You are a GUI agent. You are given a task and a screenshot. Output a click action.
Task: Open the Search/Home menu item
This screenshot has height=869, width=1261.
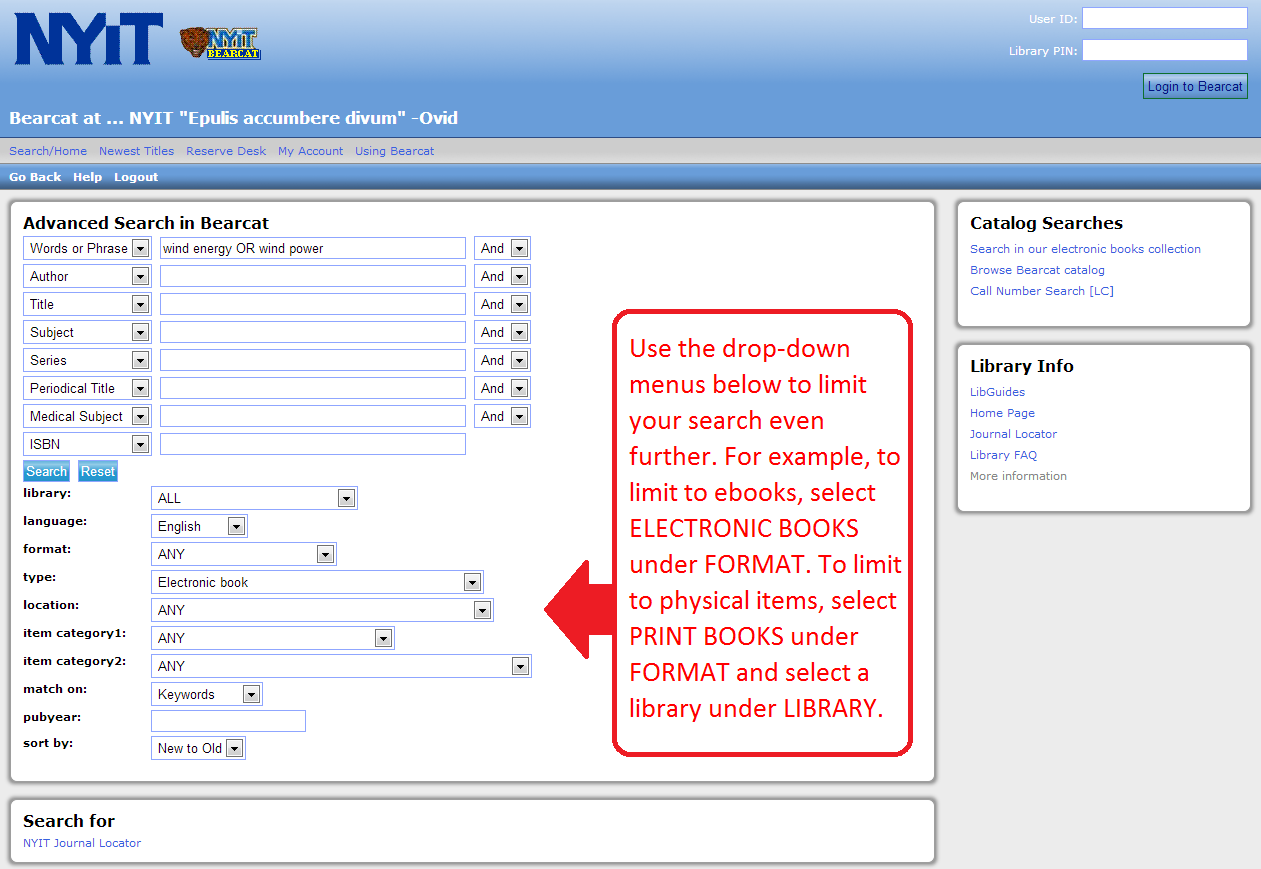tap(48, 151)
